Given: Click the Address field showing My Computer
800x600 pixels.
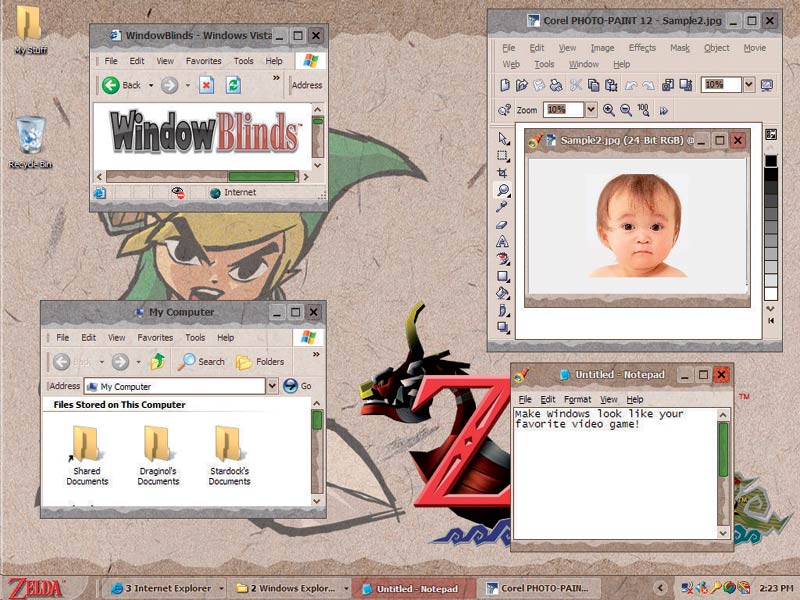Looking at the screenshot, I should tap(174, 386).
